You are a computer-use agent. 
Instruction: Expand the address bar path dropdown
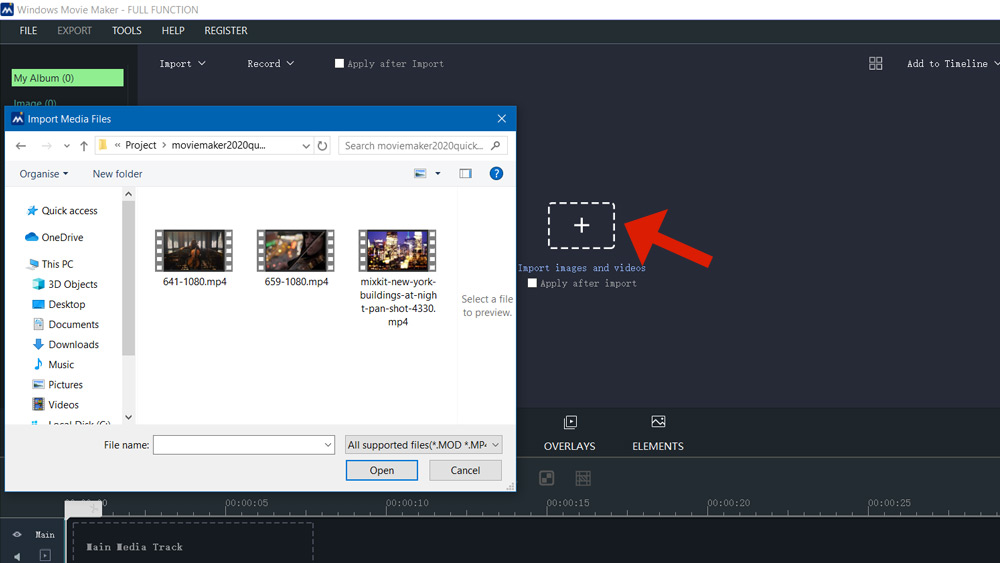[306, 146]
